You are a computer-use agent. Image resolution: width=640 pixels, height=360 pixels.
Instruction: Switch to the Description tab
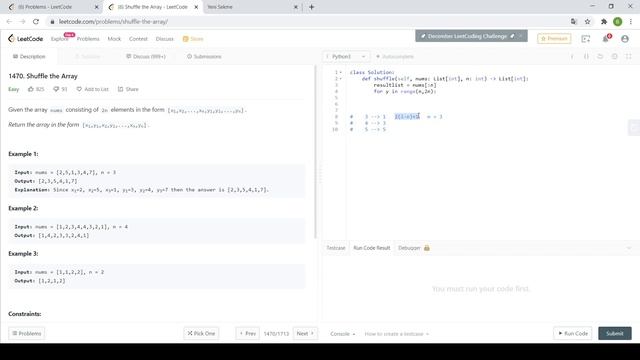click(x=29, y=56)
